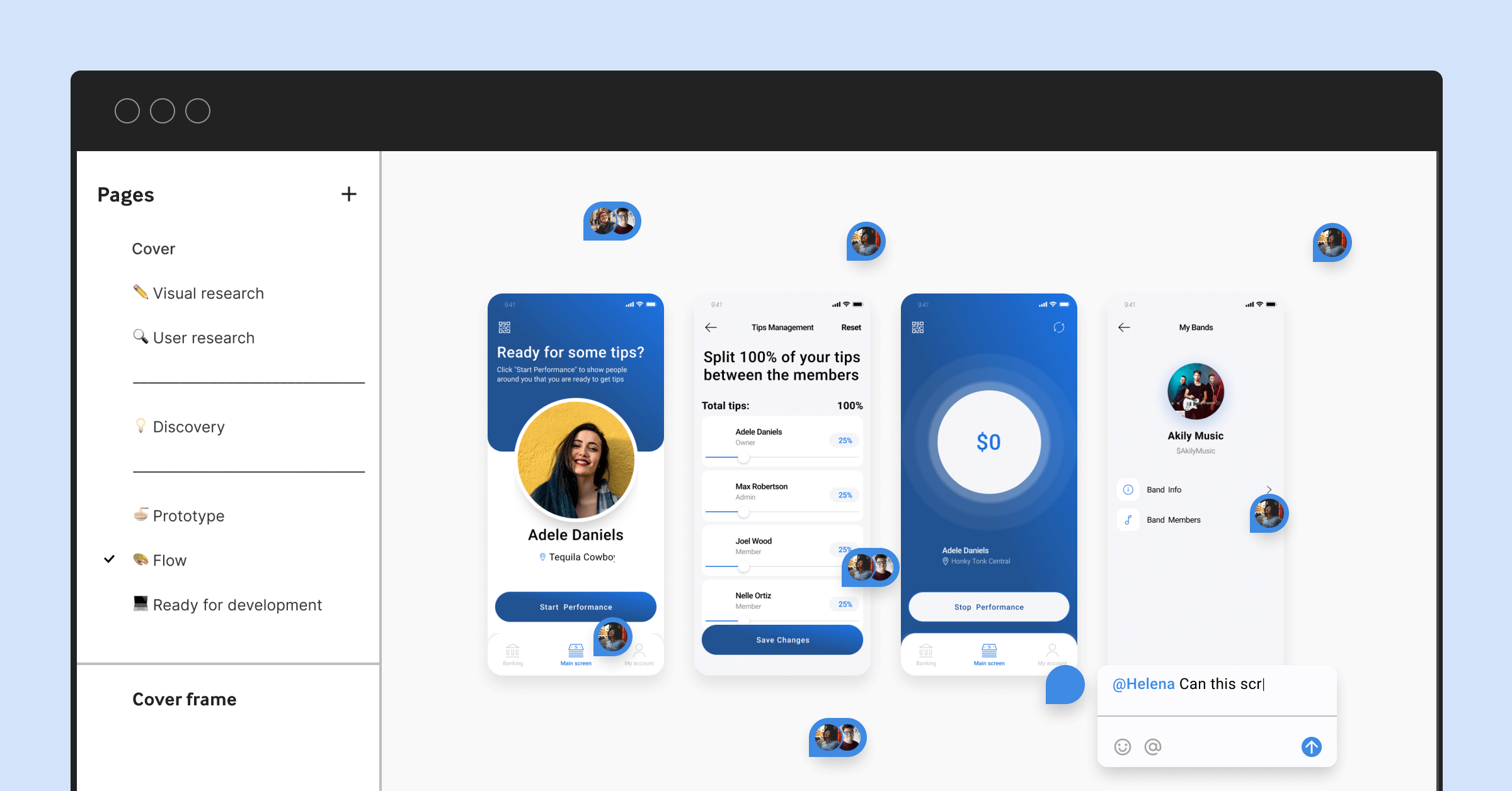1512x791 pixels.
Task: Click the back arrow on Tips Management screen
Action: [709, 327]
